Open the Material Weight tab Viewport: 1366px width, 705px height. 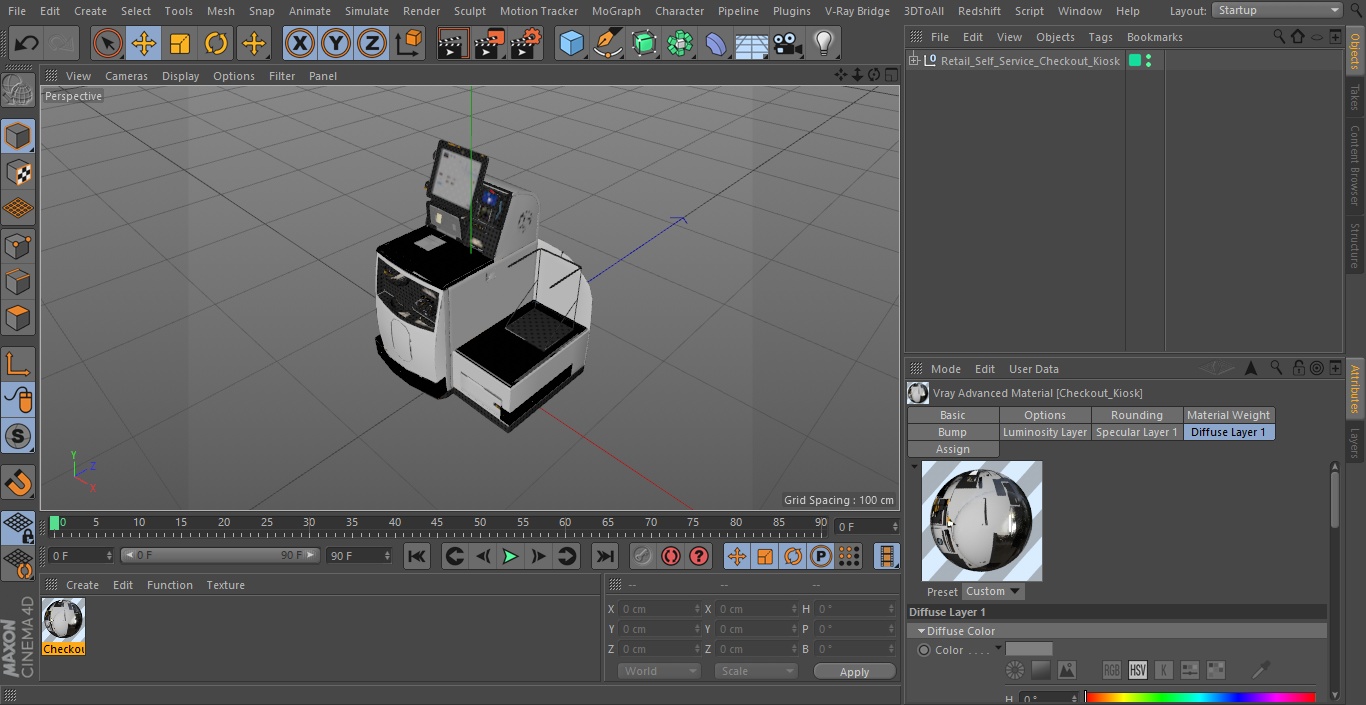tap(1229, 415)
